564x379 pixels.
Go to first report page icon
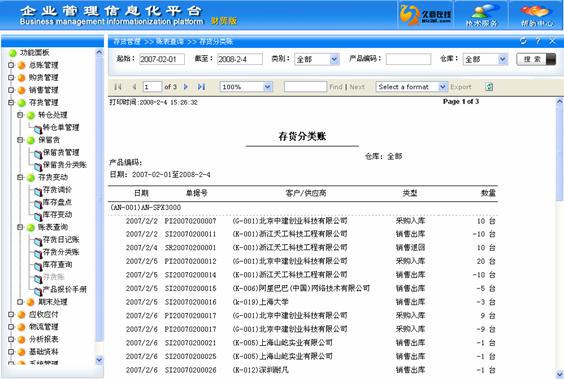point(118,87)
